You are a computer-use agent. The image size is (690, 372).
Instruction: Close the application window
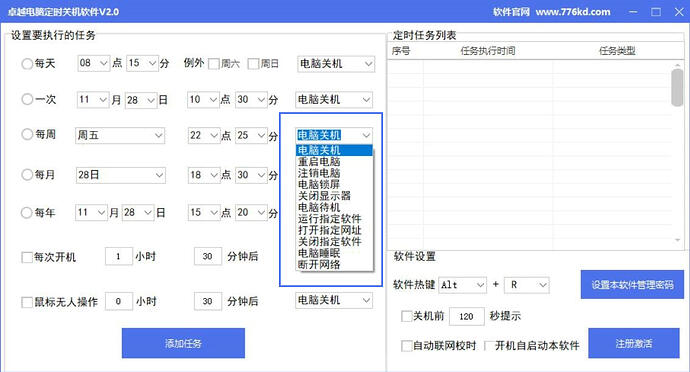point(679,12)
